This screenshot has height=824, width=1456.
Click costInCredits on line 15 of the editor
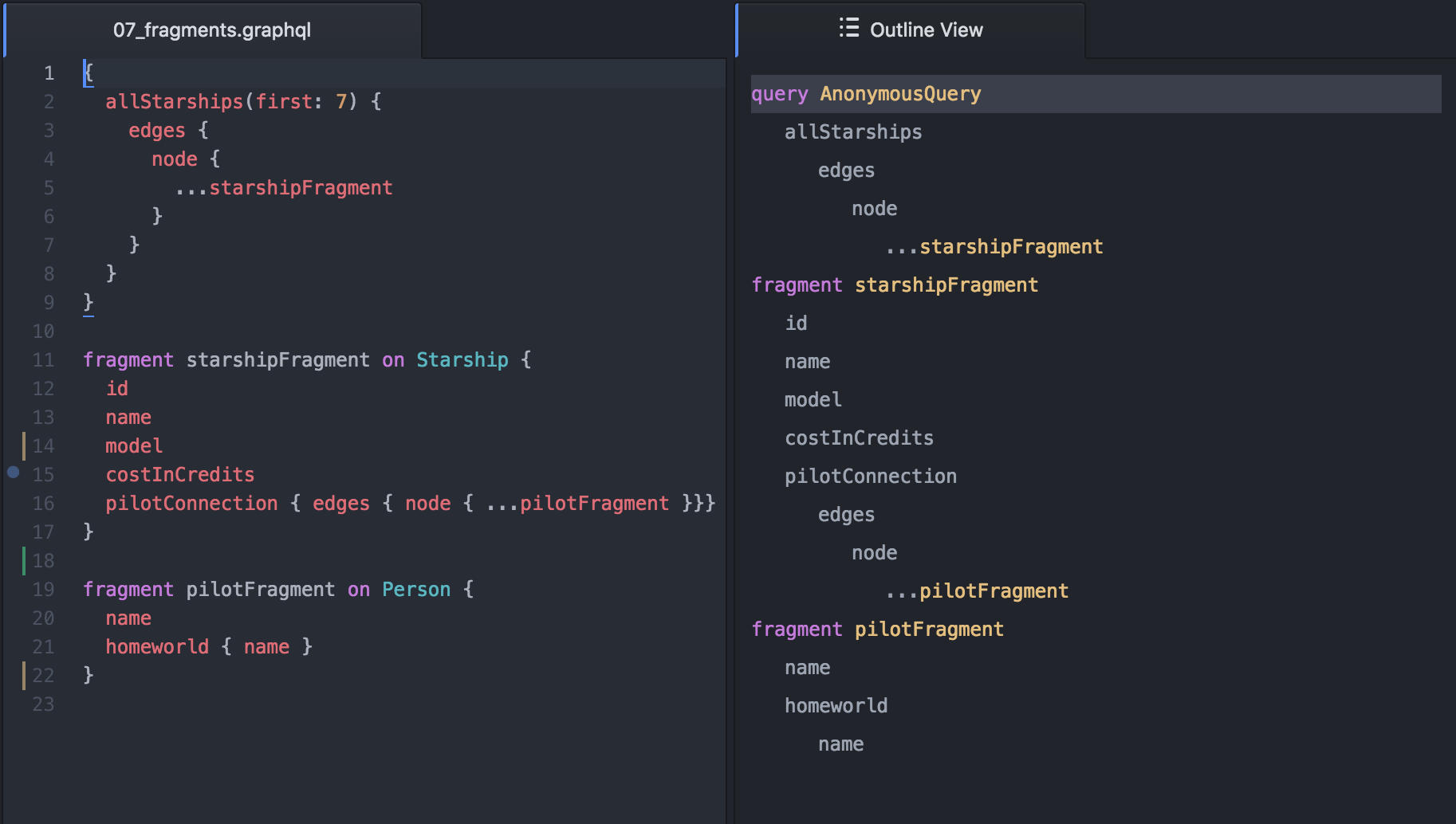click(180, 475)
